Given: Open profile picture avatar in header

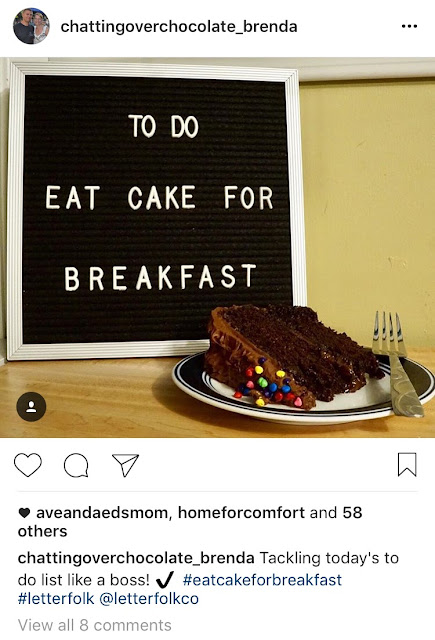Looking at the screenshot, I should [x=31, y=26].
